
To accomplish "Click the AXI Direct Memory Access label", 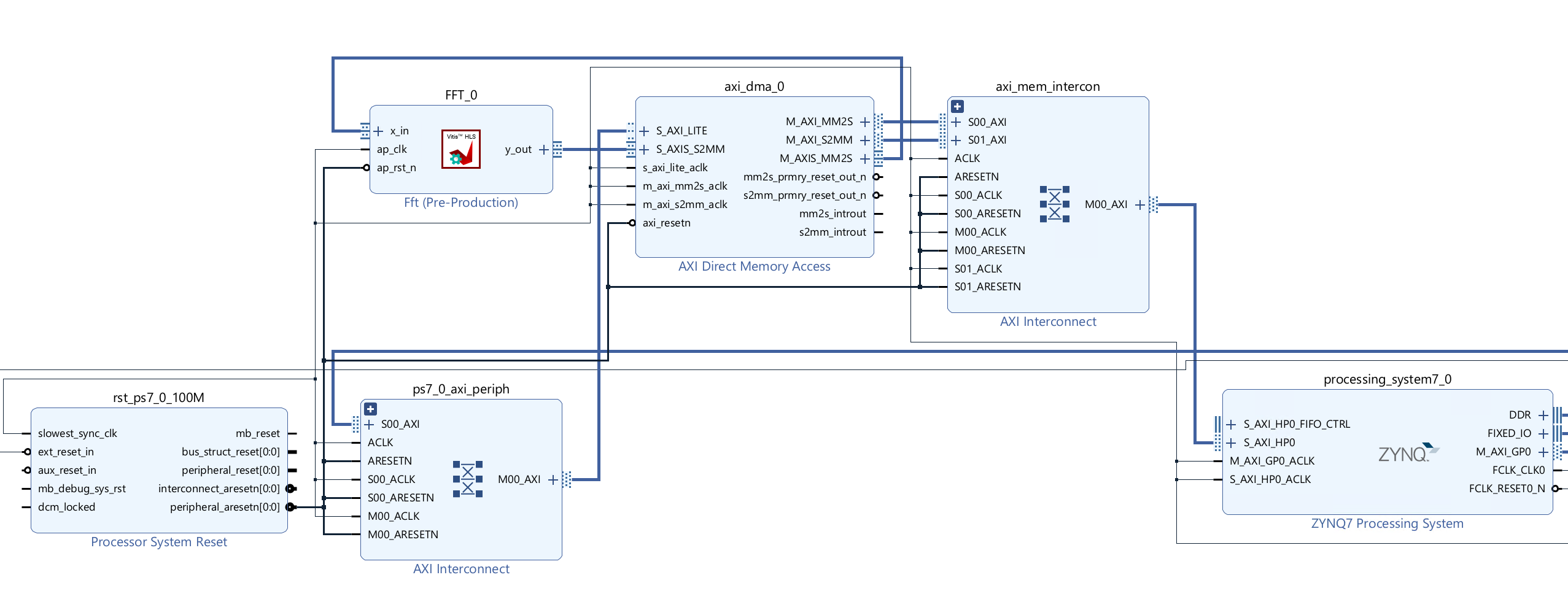I will (754, 266).
